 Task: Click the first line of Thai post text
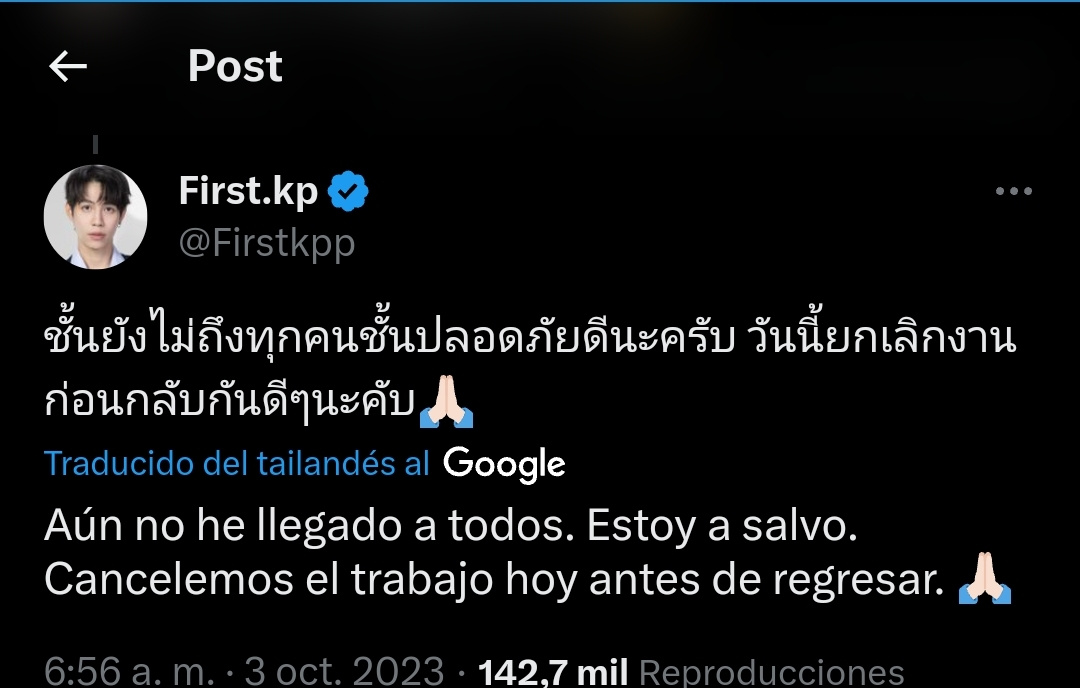click(530, 341)
